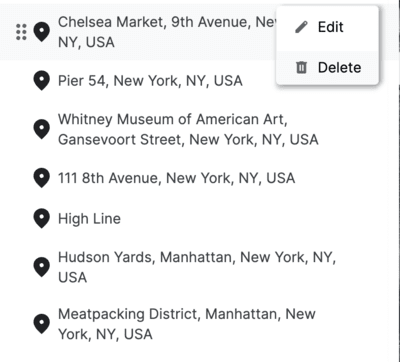Viewport: 400px width, 362px height.
Task: Click the location pin for 111 8th Avenue
Action: [x=42, y=178]
